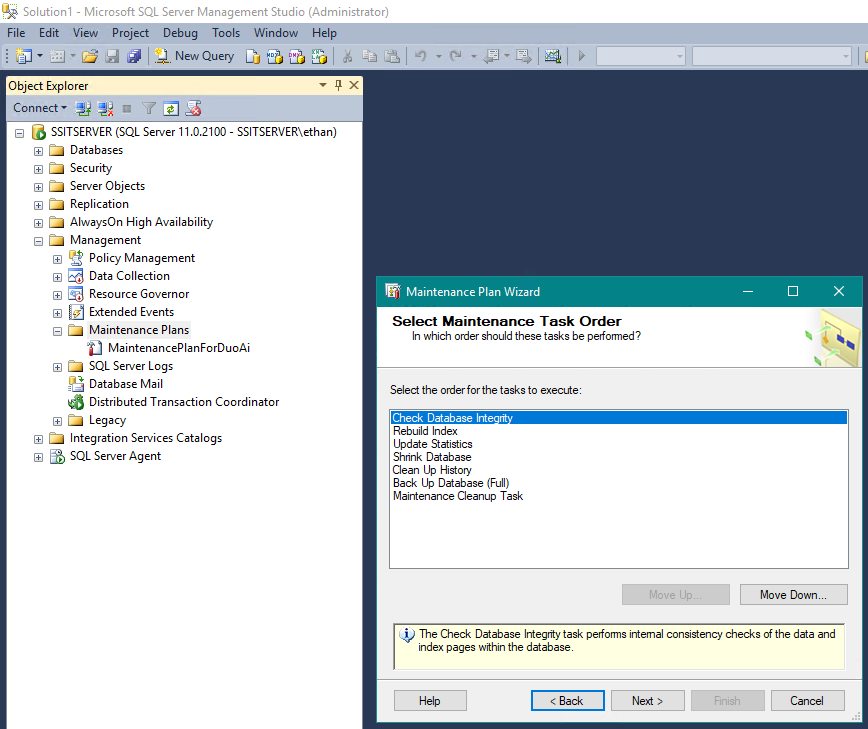Go Back in the Maintenance Plan Wizard
Screen dimensions: 868x729
click(x=567, y=701)
